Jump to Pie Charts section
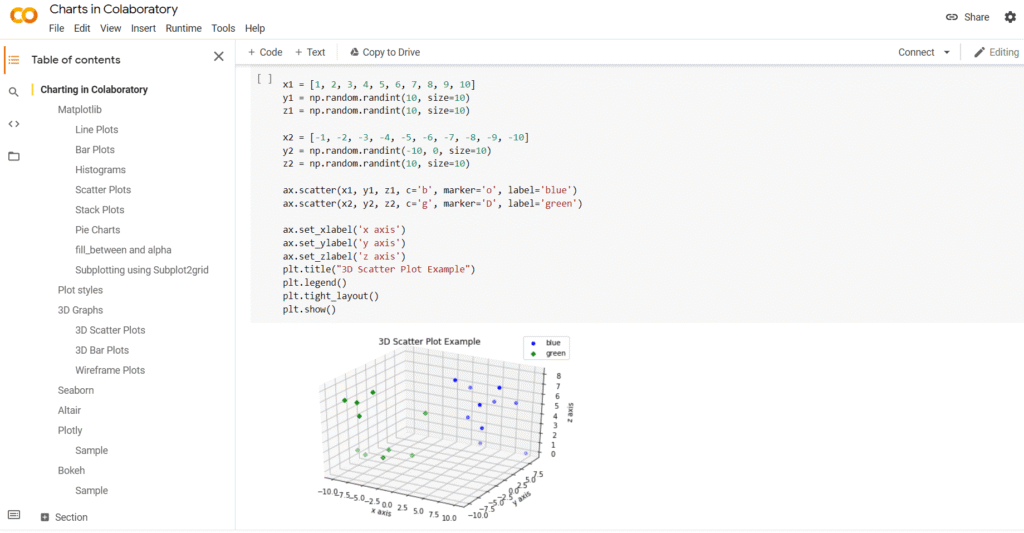The height and width of the screenshot is (533, 1024). (97, 230)
